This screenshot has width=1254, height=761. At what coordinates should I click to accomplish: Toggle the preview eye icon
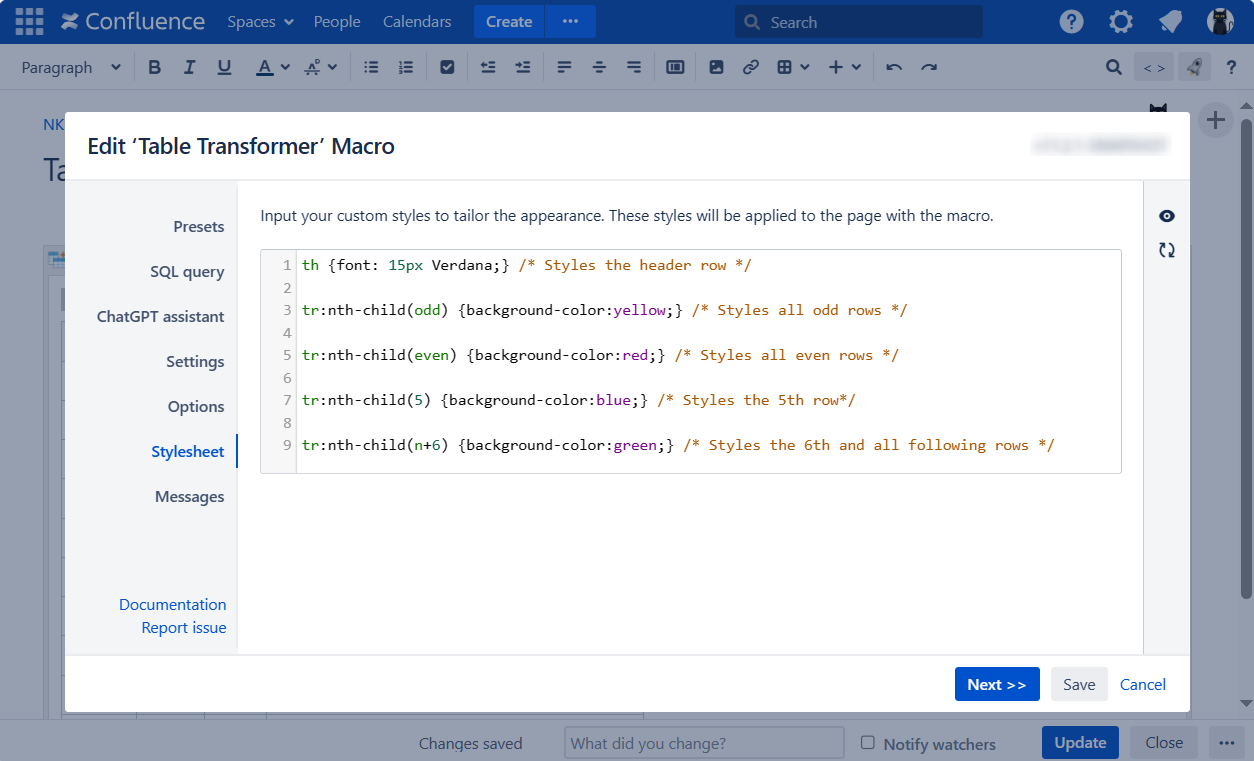click(1166, 216)
